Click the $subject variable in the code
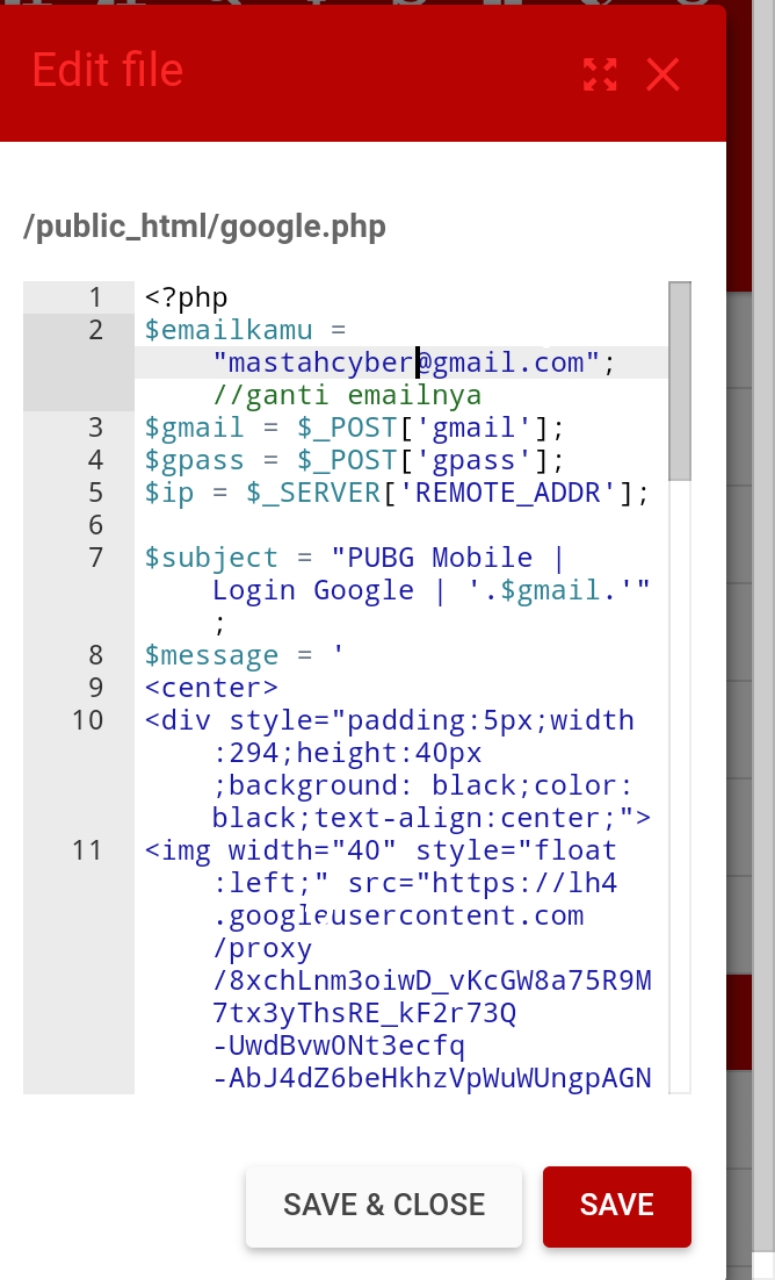The image size is (775, 1280). [x=211, y=558]
